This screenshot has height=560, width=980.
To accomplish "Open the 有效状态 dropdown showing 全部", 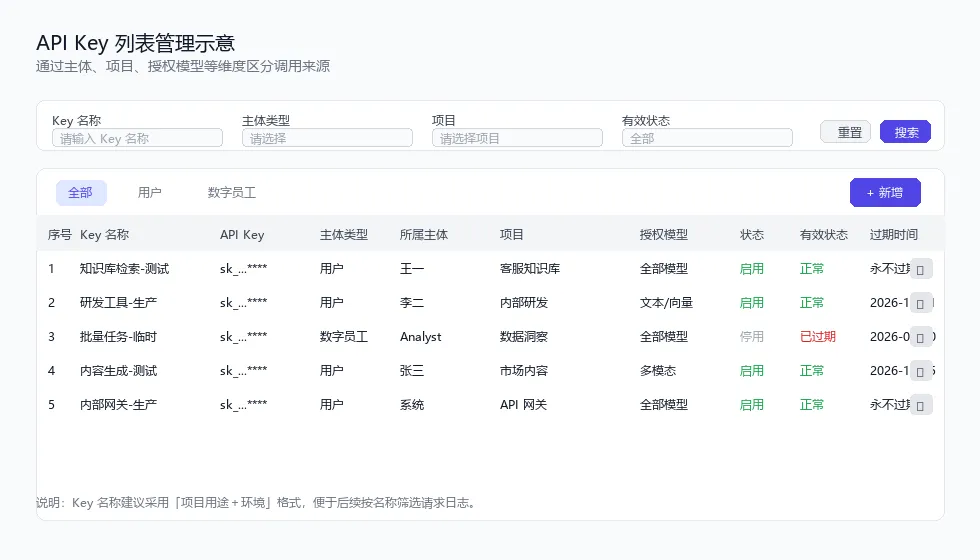I will click(x=708, y=138).
